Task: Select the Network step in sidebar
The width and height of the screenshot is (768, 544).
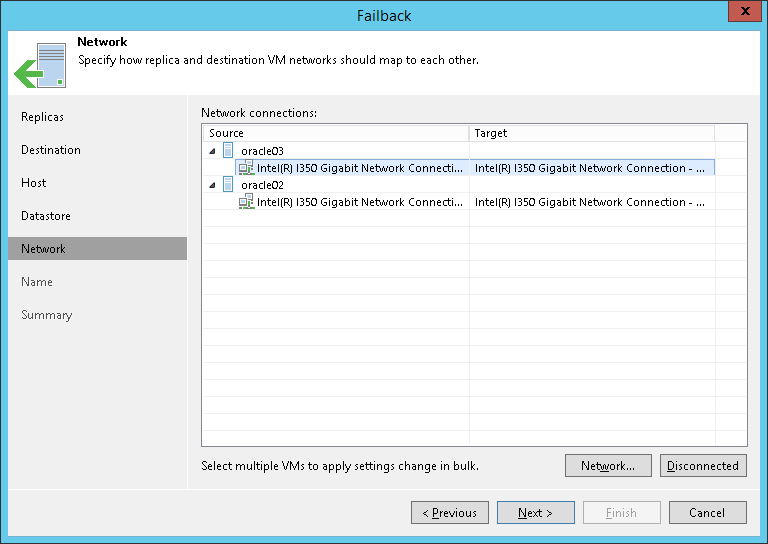Action: 97,249
